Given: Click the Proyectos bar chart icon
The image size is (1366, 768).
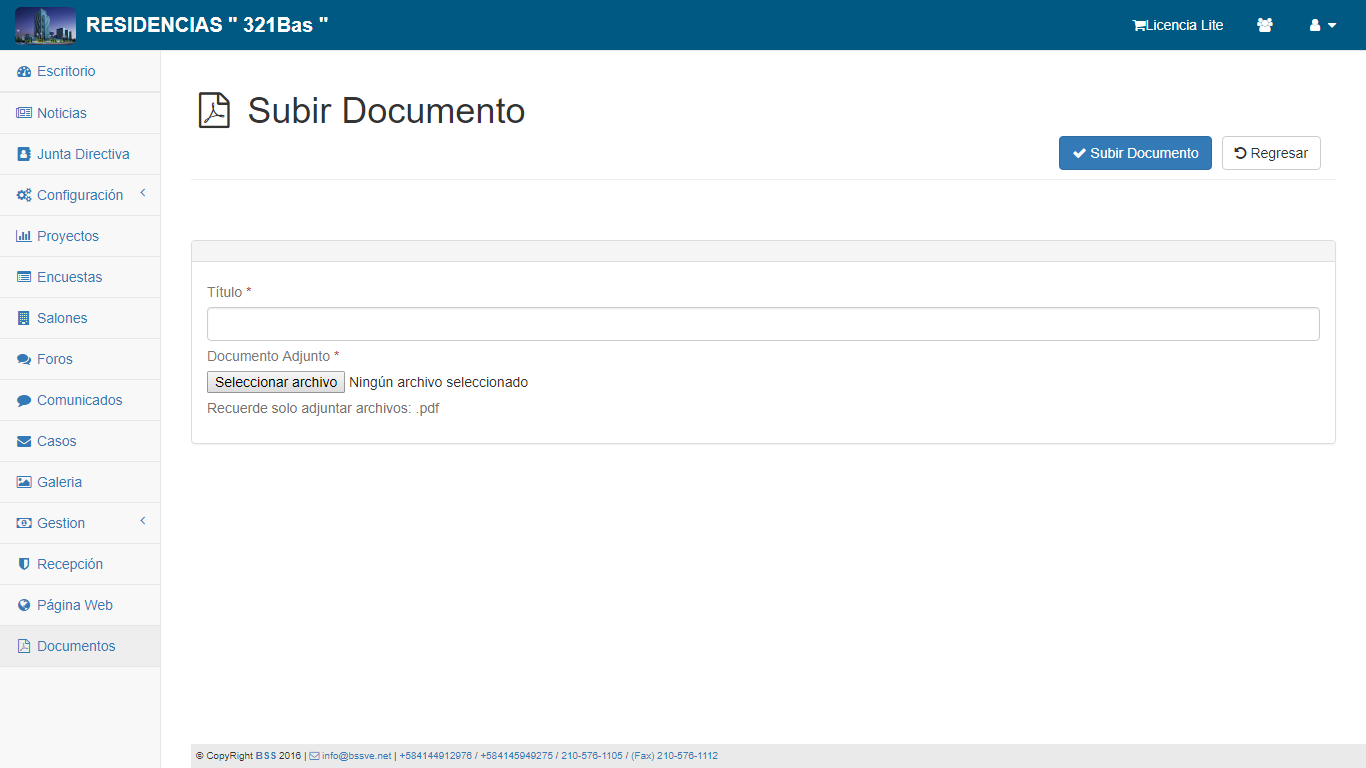Looking at the screenshot, I should (24, 236).
